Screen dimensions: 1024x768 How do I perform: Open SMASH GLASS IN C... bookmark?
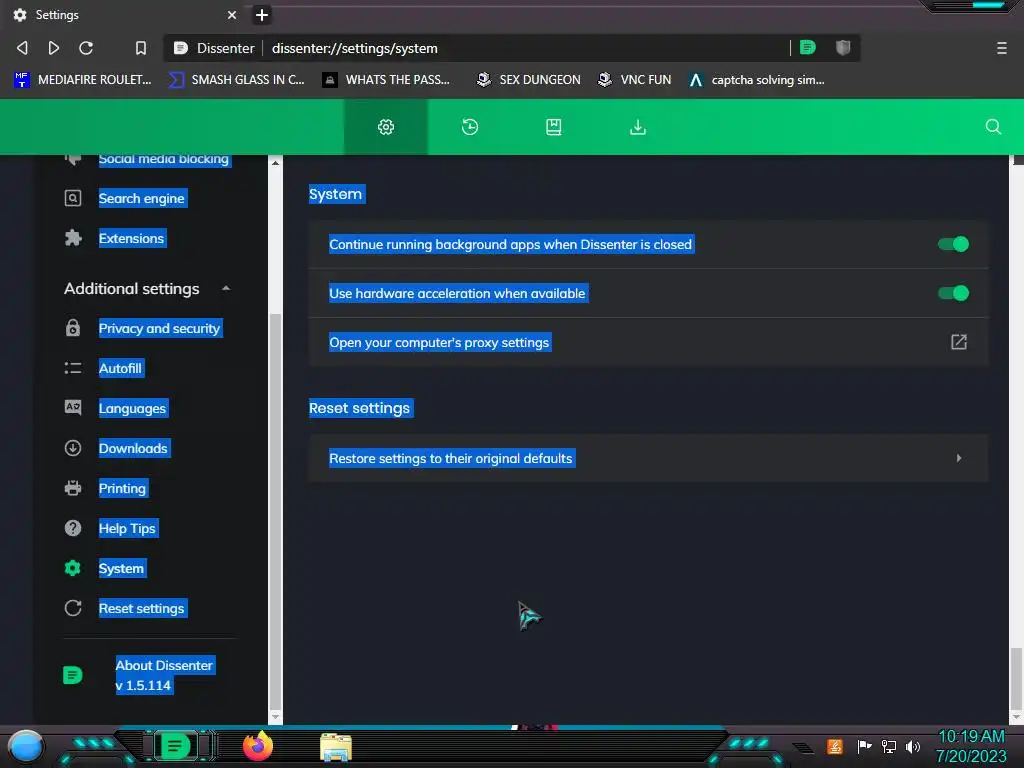pos(237,80)
